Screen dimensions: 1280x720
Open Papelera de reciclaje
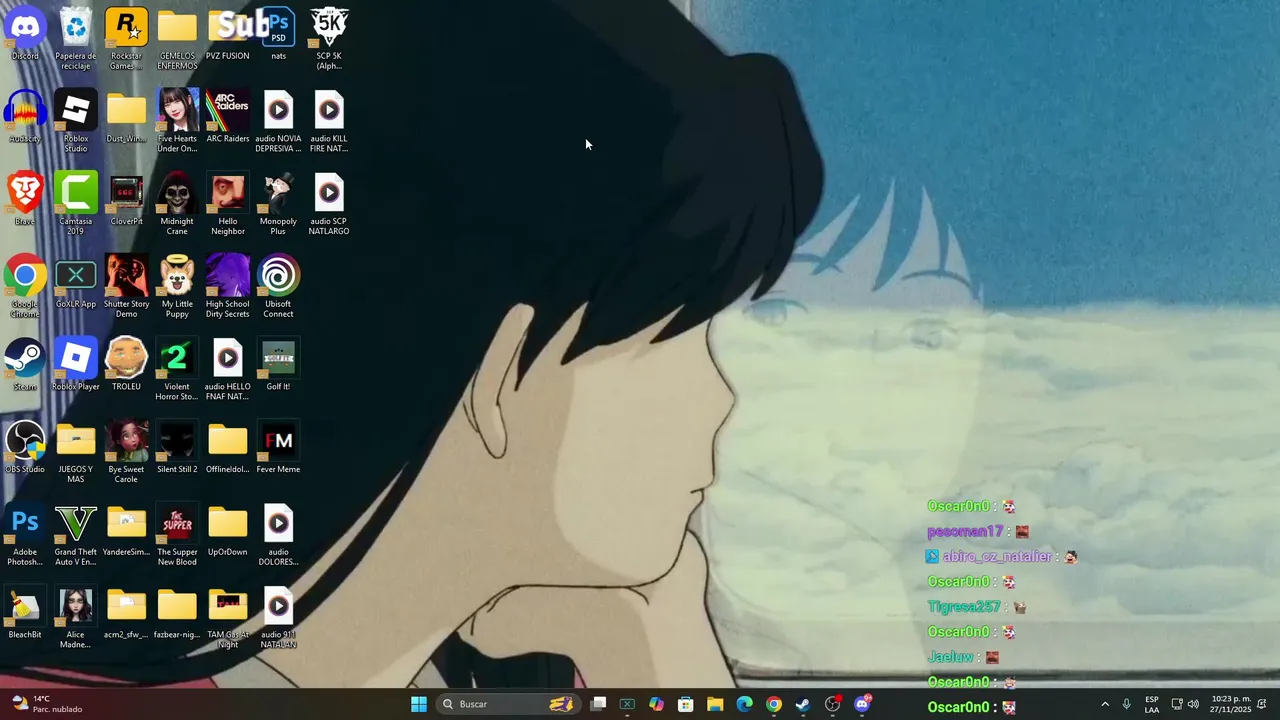tap(76, 39)
